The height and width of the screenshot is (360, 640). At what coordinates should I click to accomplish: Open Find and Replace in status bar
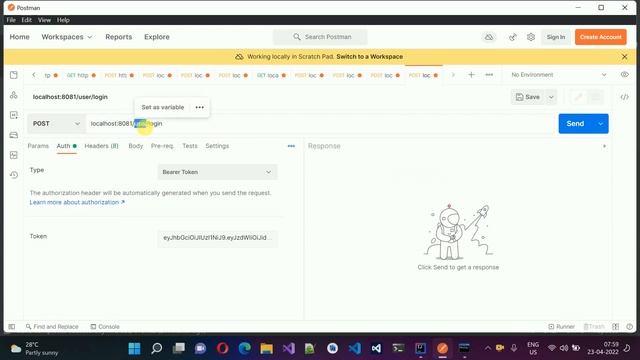[x=52, y=327]
